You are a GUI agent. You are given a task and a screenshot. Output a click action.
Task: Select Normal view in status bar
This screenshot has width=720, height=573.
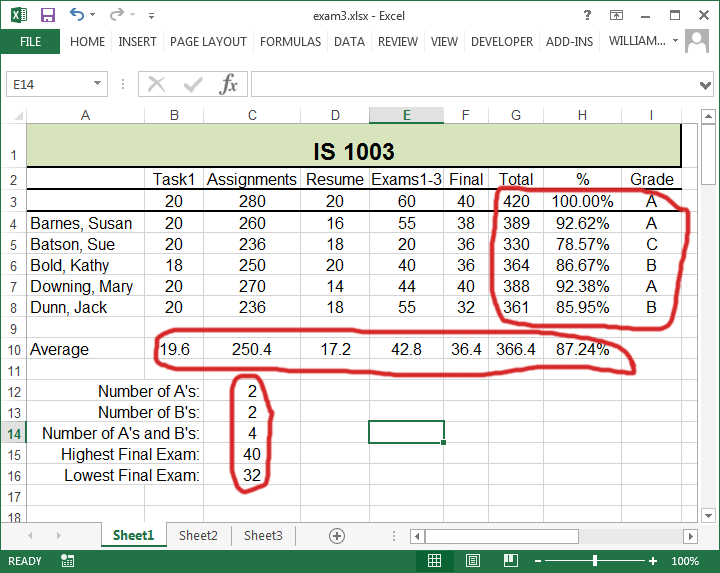pos(435,561)
